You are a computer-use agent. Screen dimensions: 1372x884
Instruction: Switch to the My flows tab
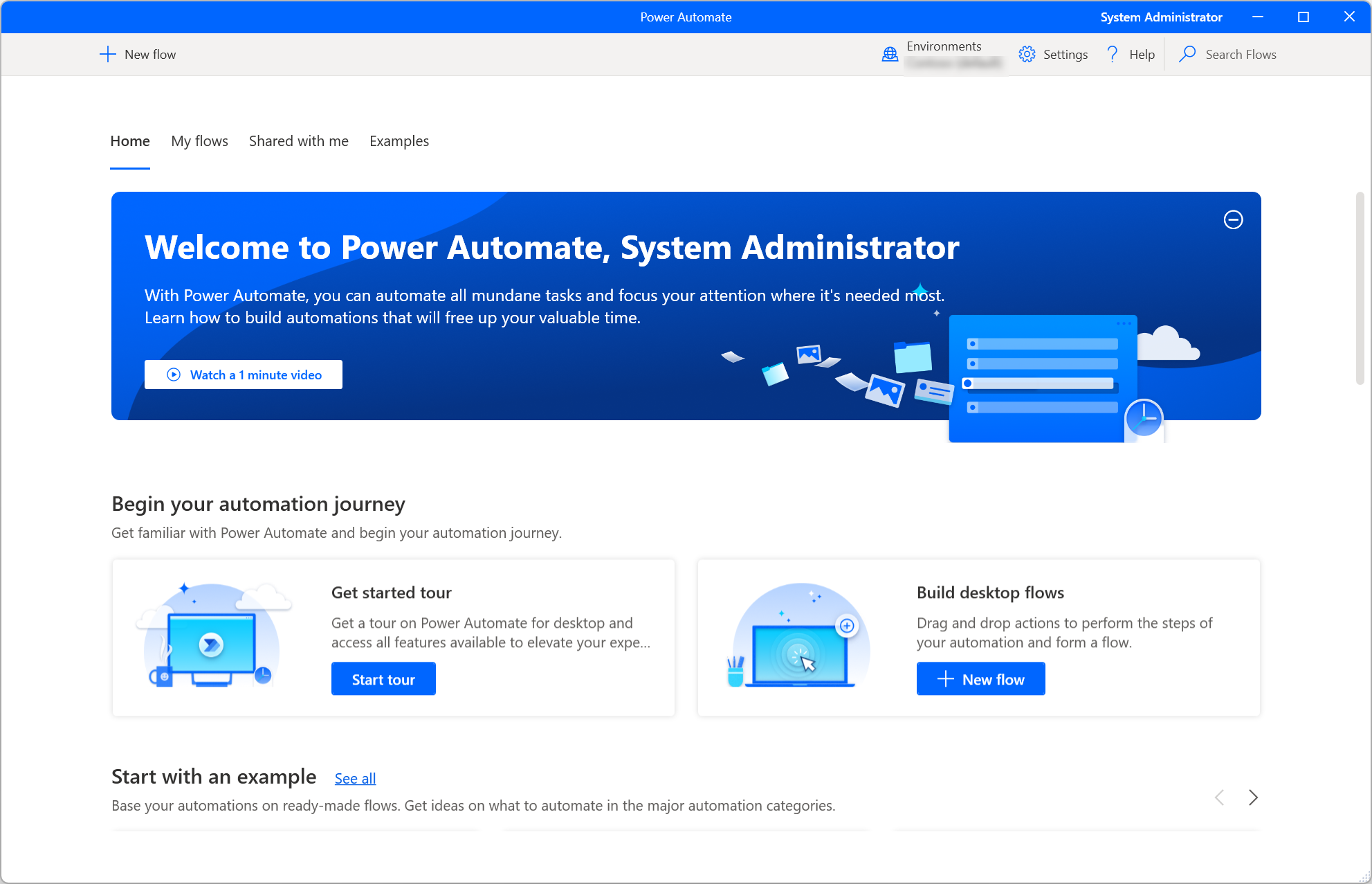click(199, 141)
